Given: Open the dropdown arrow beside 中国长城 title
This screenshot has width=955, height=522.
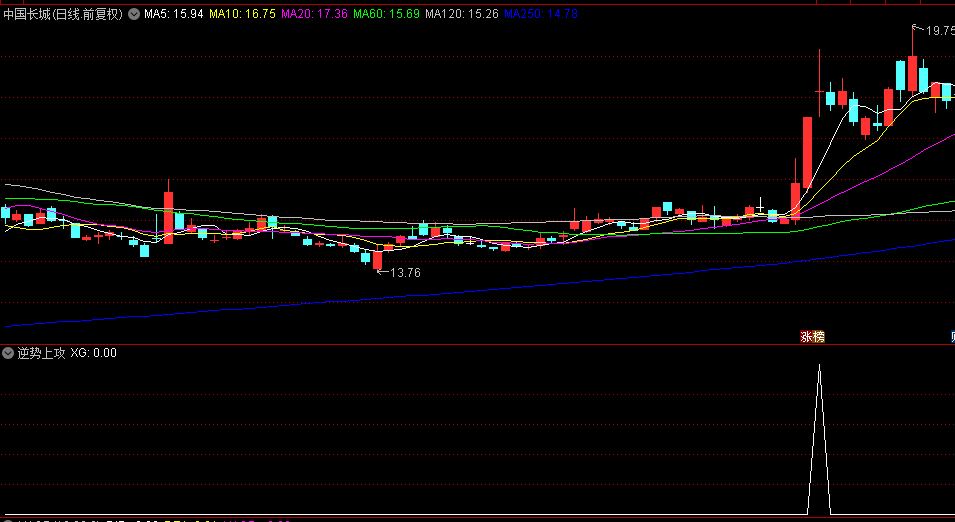Looking at the screenshot, I should click(134, 14).
